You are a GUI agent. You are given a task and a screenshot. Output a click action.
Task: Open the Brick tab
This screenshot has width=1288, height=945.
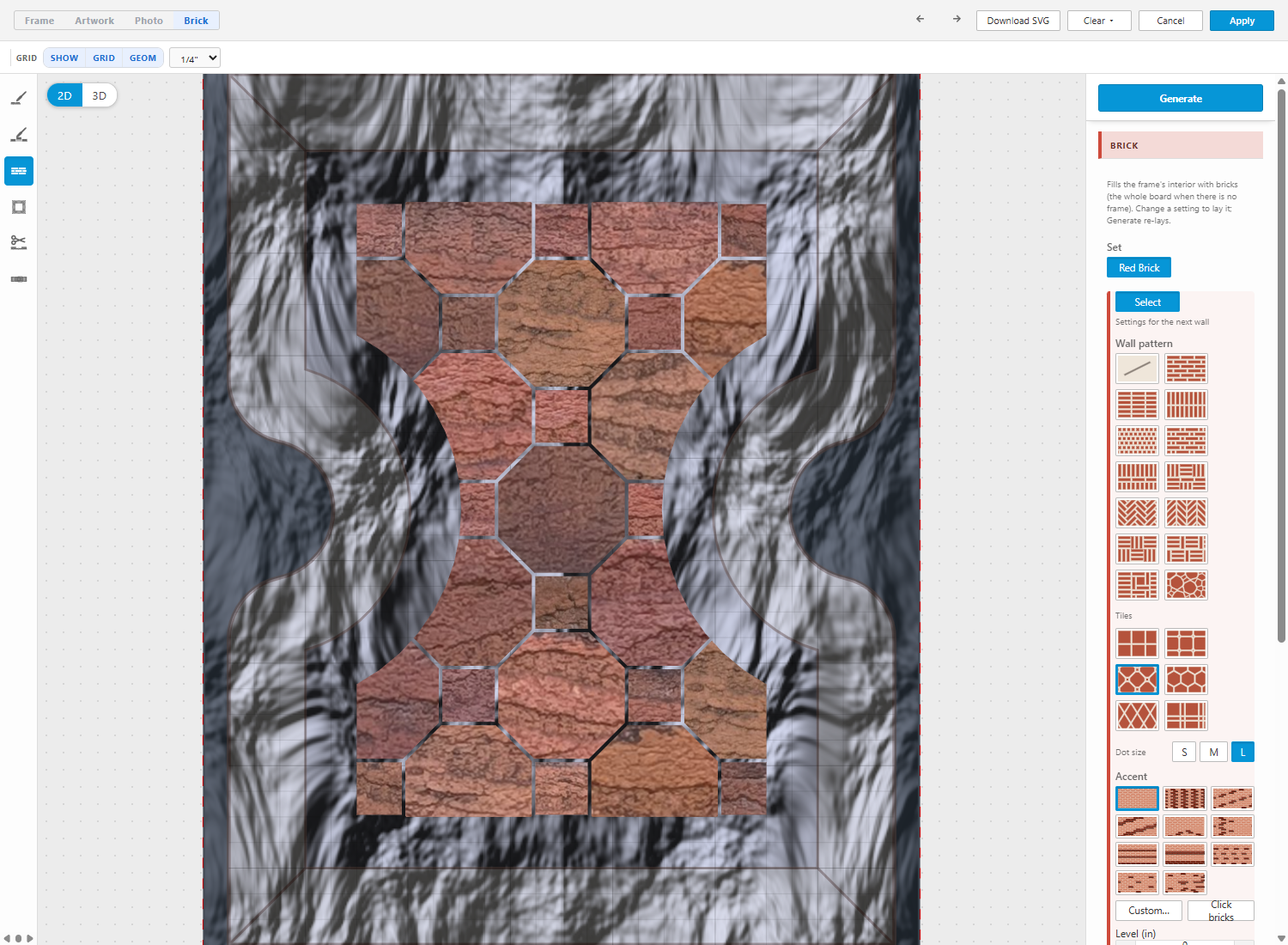coord(196,21)
